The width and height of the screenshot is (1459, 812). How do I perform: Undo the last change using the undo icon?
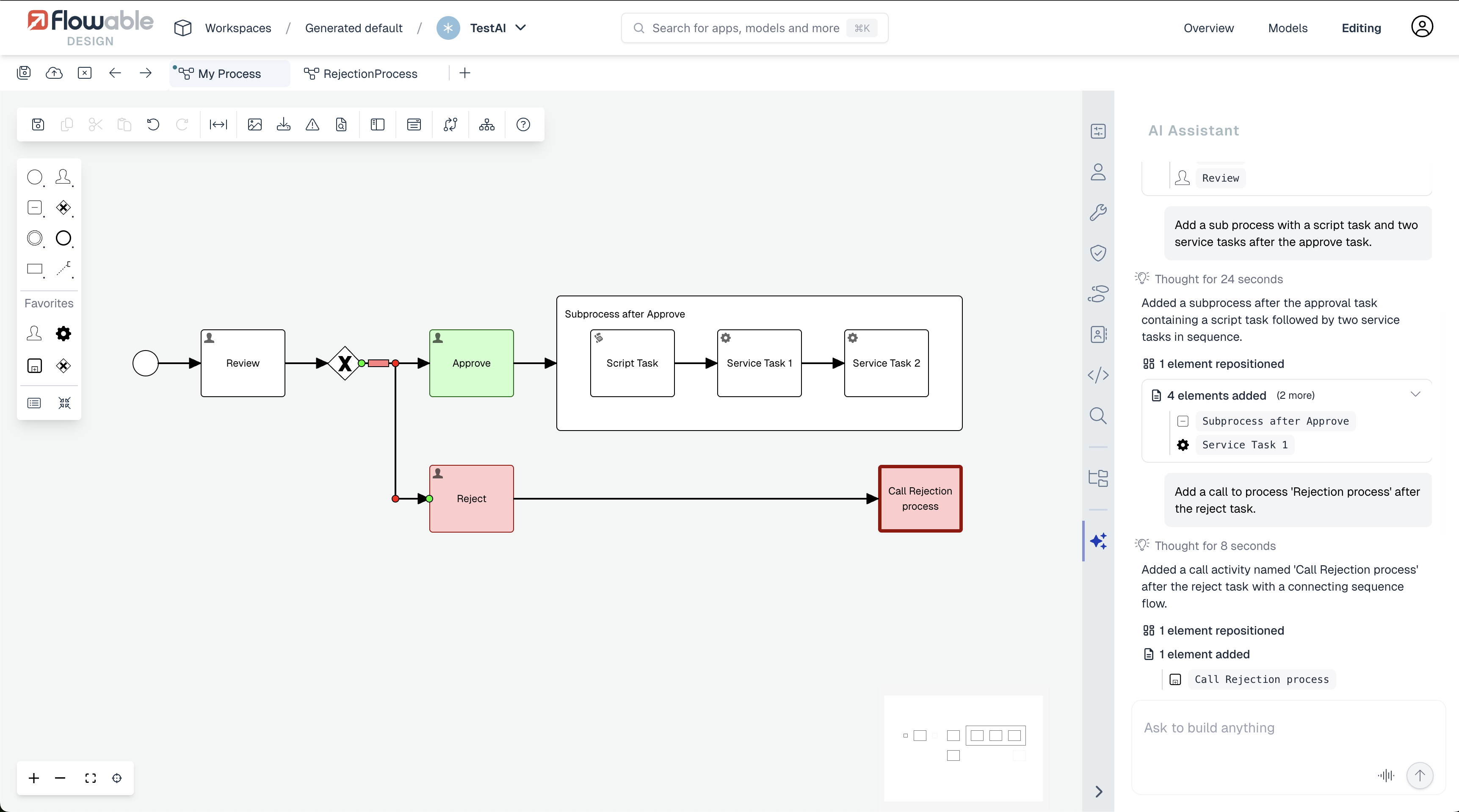[153, 124]
